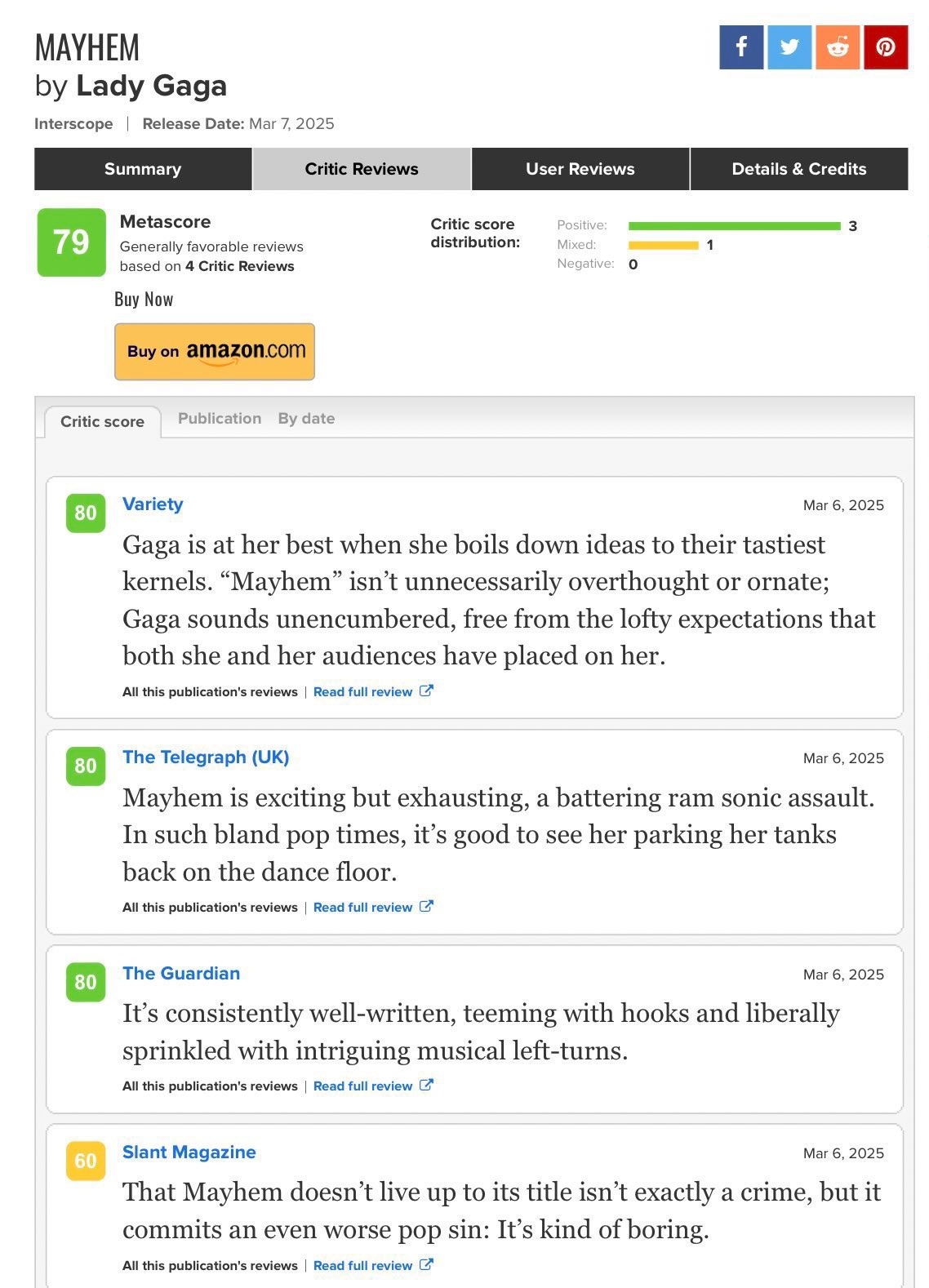
Task: Open The Guardian publication link
Action: coord(181,973)
